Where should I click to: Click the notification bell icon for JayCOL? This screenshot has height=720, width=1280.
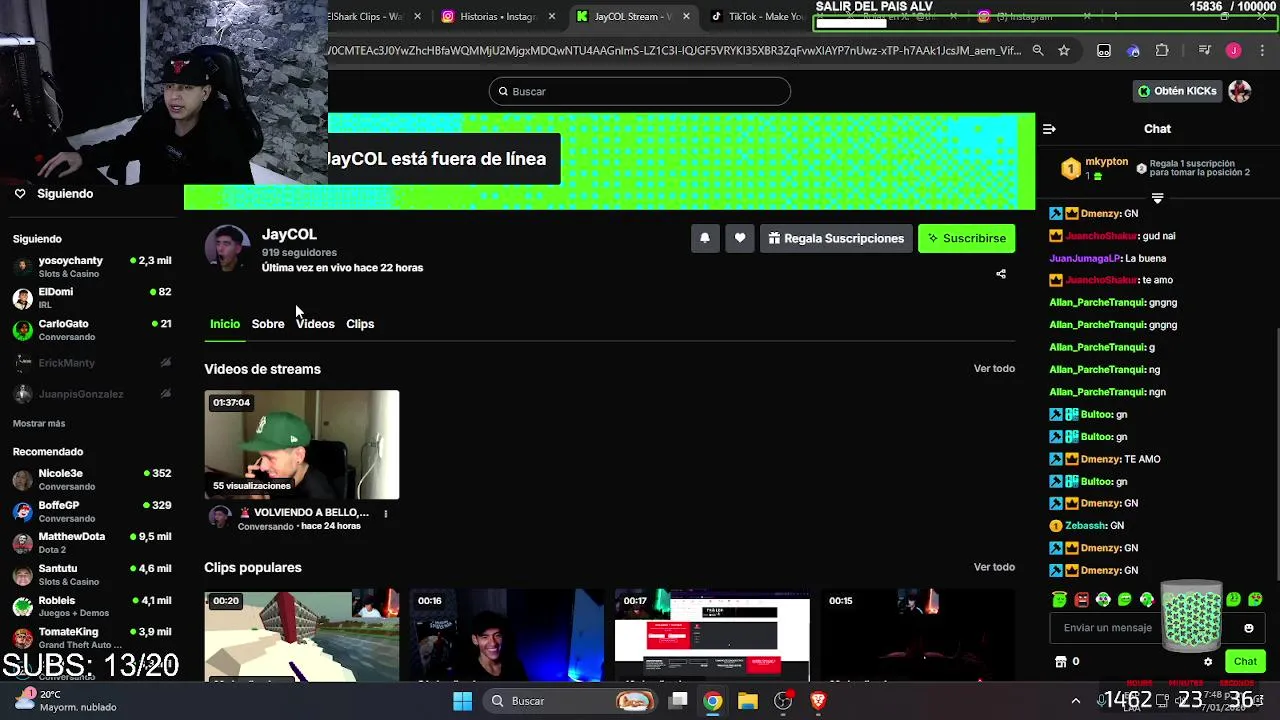coord(704,238)
